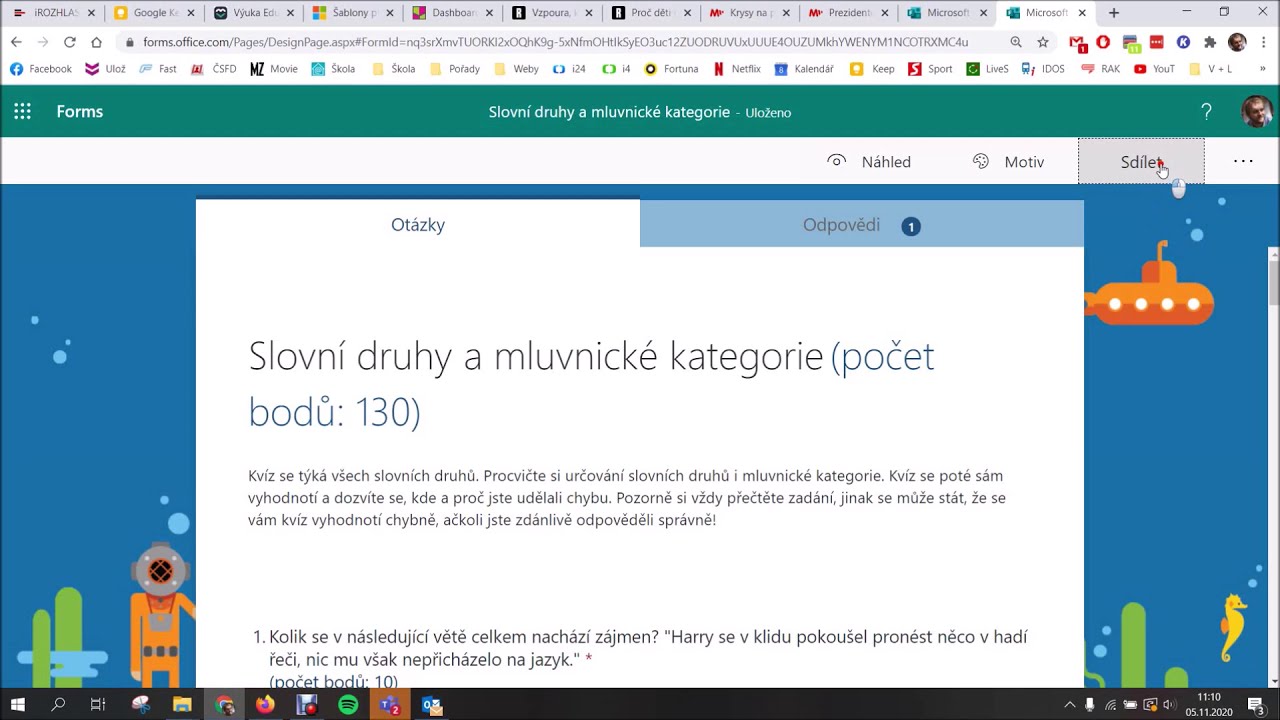Open the Office app launcher grid
1280x720 pixels.
(x=22, y=111)
